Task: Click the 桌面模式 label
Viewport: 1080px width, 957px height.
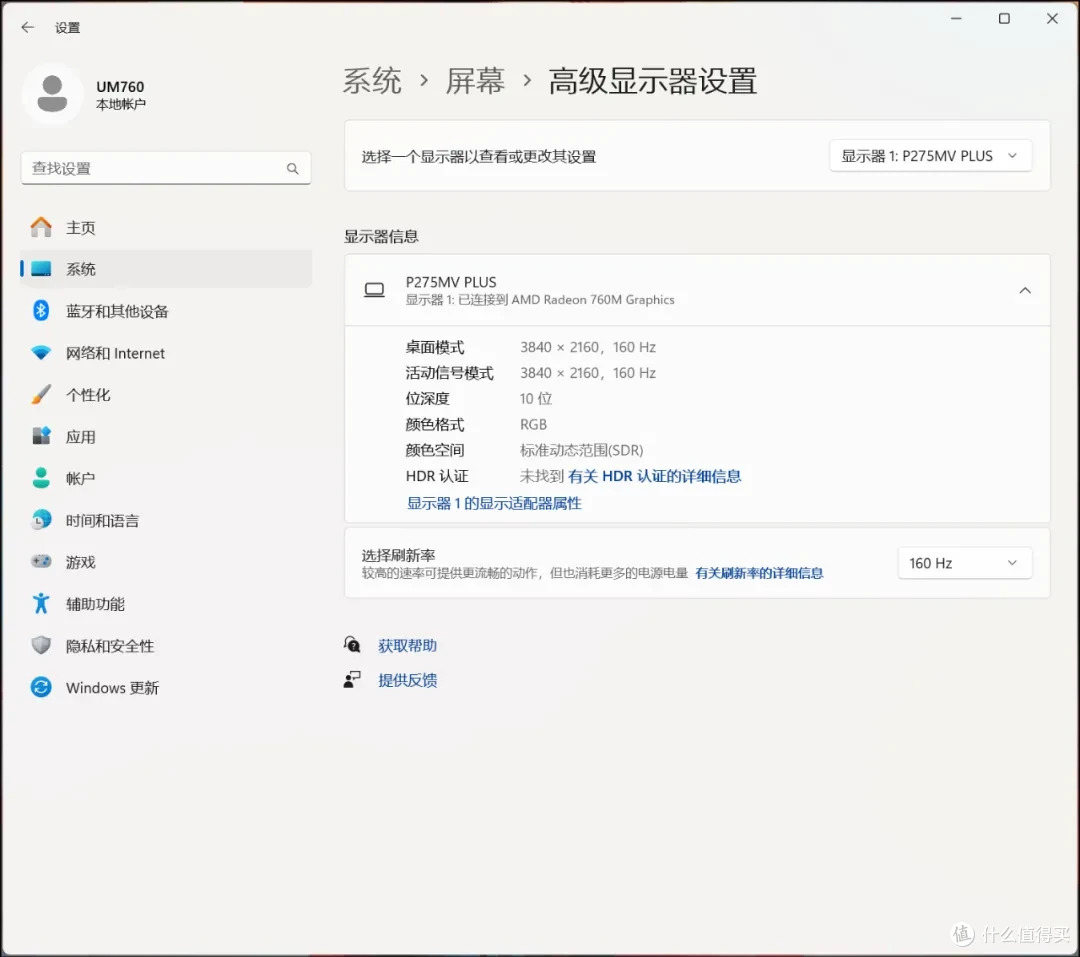Action: tap(435, 347)
